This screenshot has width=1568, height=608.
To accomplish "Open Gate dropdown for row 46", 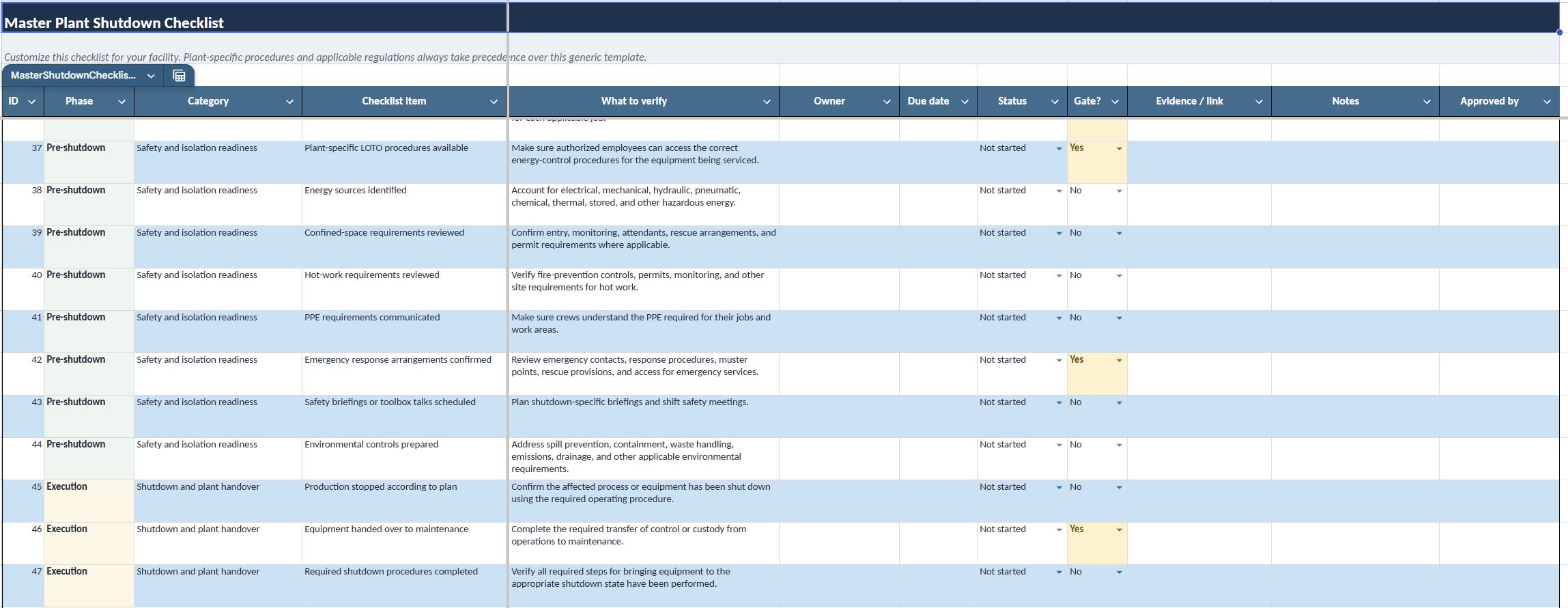I will tap(1119, 530).
